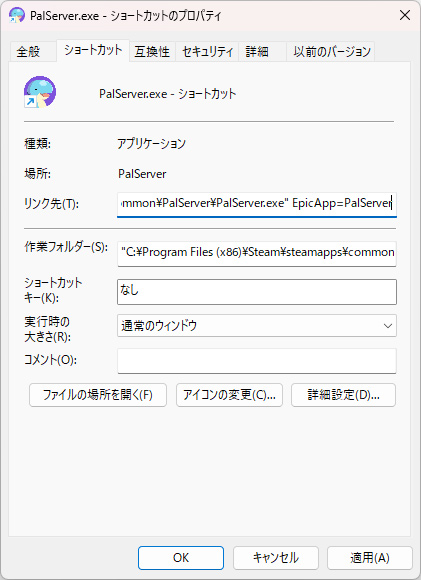Screen dimensions: 421x580
Task: Click the PalServer shortcut icon in header
Action: point(40,92)
